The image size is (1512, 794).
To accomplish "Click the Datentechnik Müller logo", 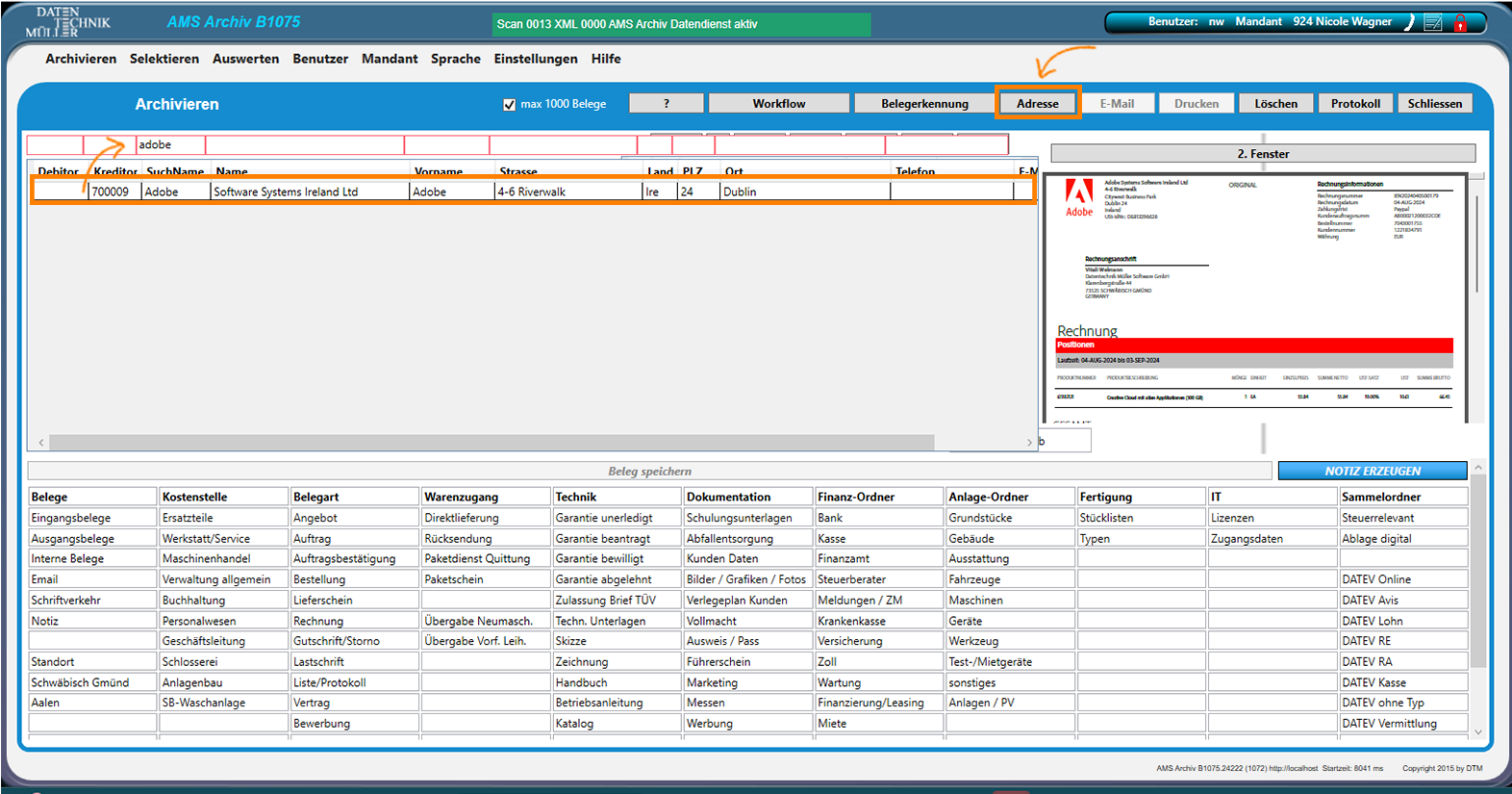I will point(67,22).
